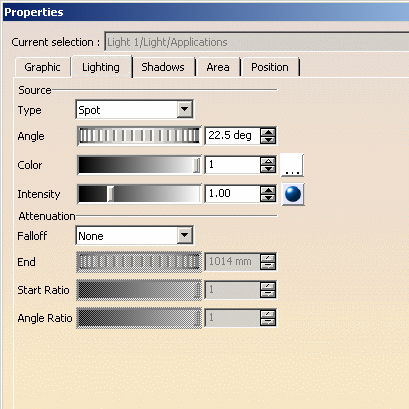
Task: Click the Color gradient slider
Action: [139, 165]
